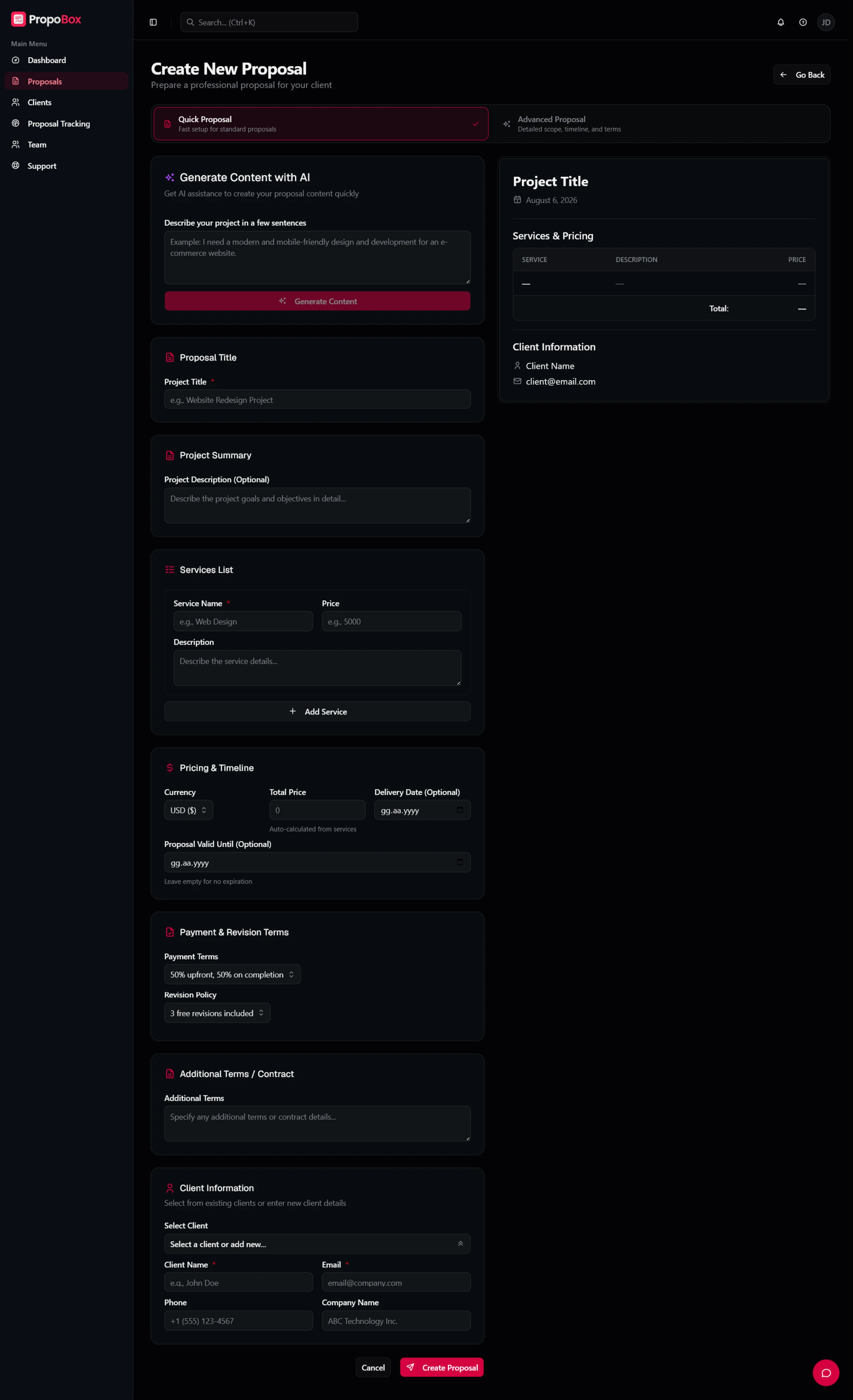Open the JD user avatar

point(826,22)
